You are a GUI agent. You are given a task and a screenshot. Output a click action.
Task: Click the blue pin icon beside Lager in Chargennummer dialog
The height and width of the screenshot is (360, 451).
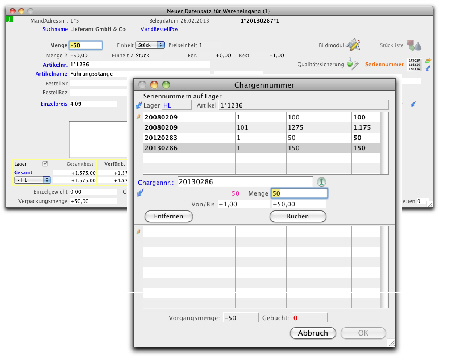[x=139, y=105]
